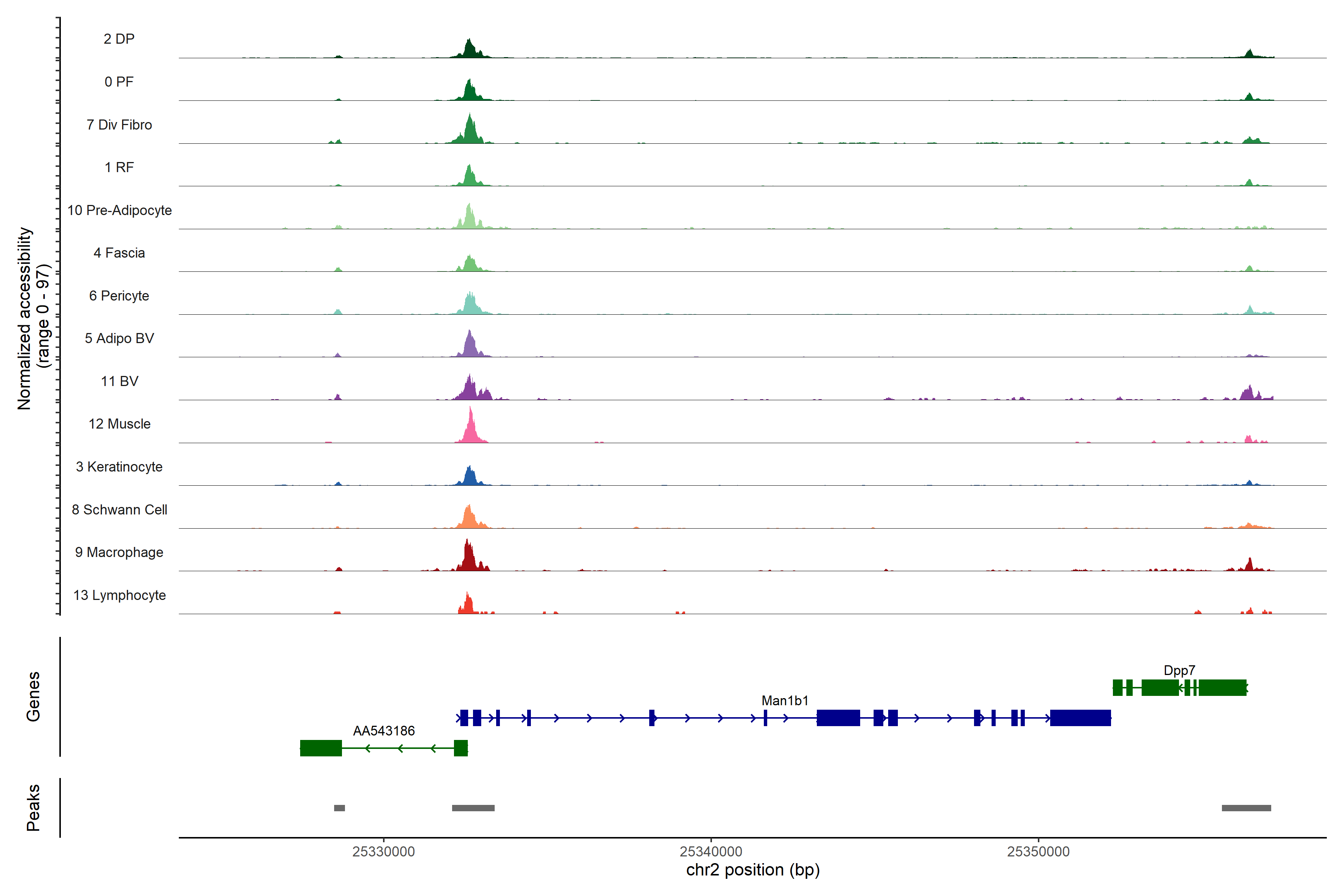Click the rightmost gray peak bar
1344x896 pixels.
(x=1246, y=808)
